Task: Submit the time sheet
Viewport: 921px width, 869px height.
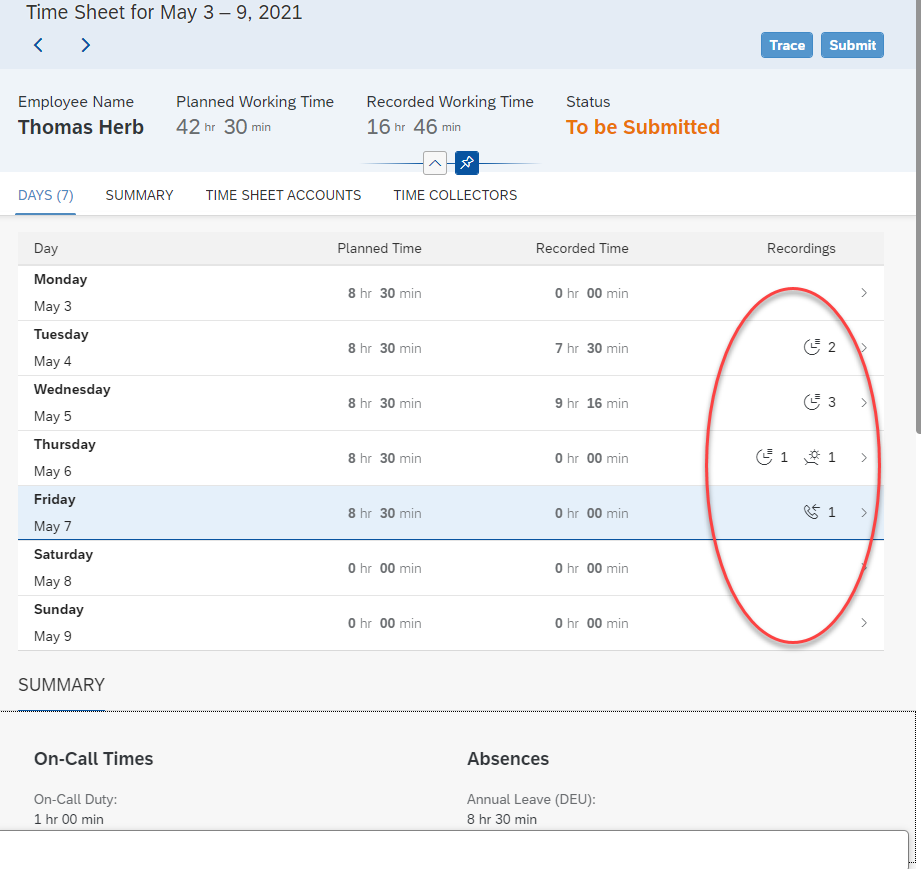Action: click(x=852, y=45)
